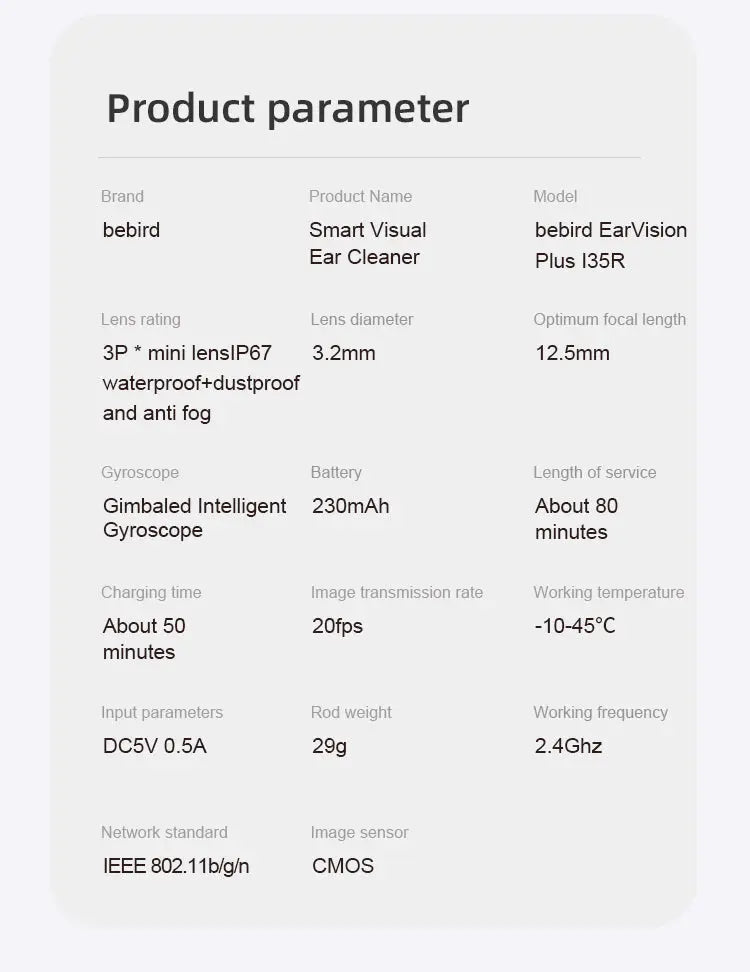The width and height of the screenshot is (750, 972).
Task: Select the Brand value bebird
Action: coord(131,230)
